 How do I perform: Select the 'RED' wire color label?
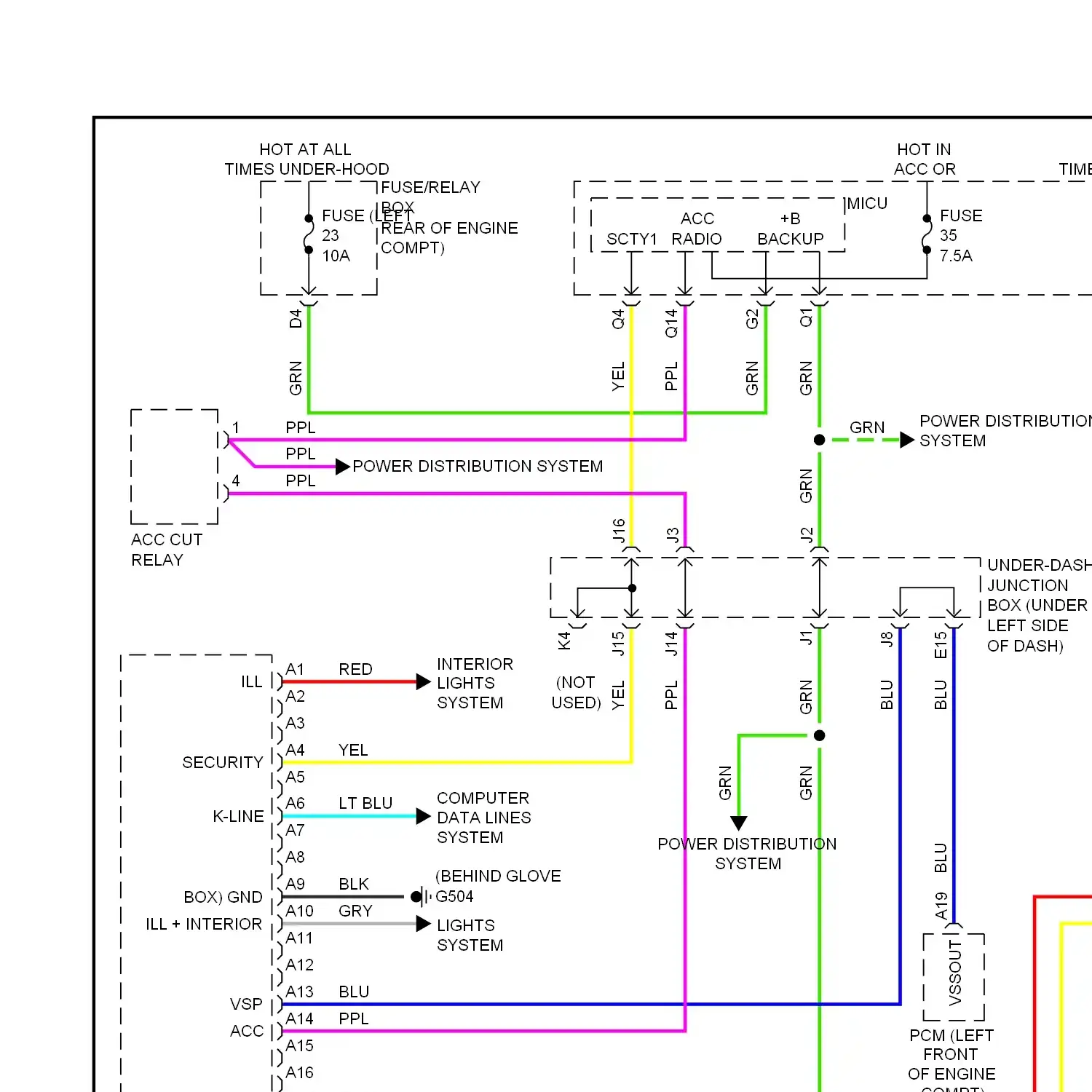tap(355, 669)
